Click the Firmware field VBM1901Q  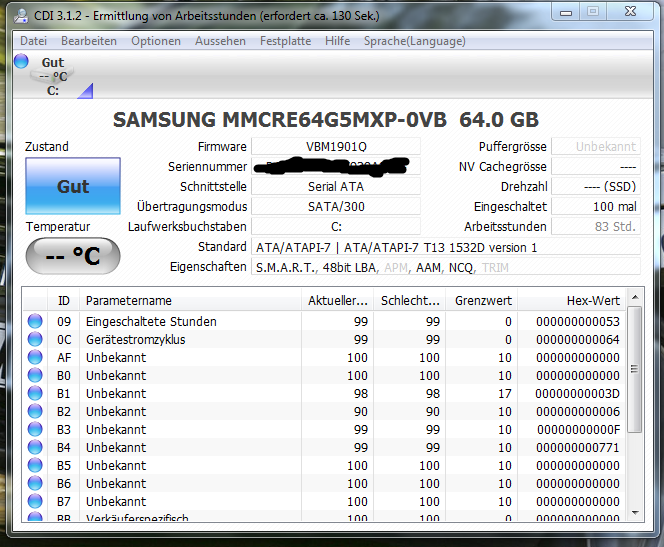pyautogui.click(x=336, y=146)
